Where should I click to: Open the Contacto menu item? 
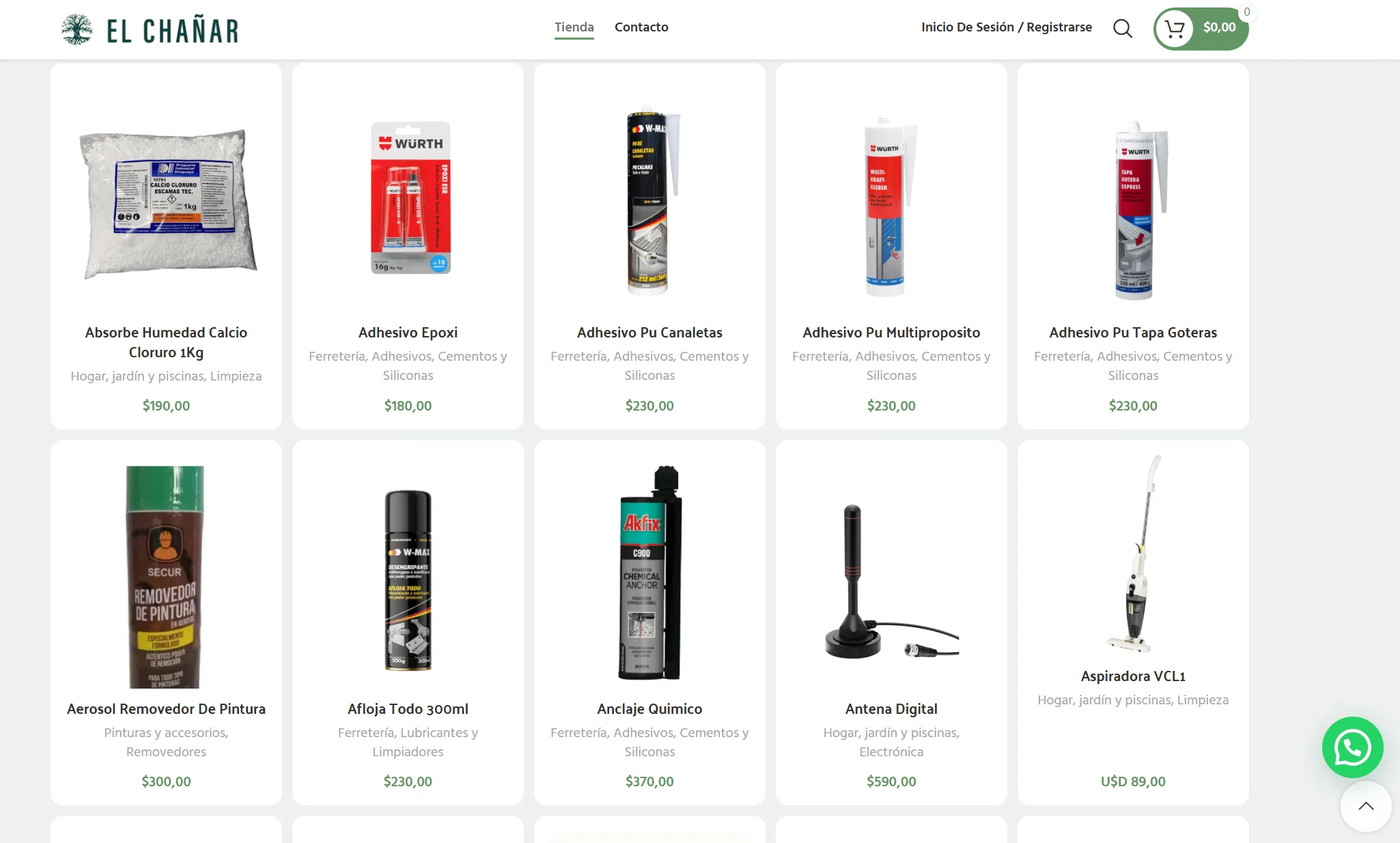(641, 27)
